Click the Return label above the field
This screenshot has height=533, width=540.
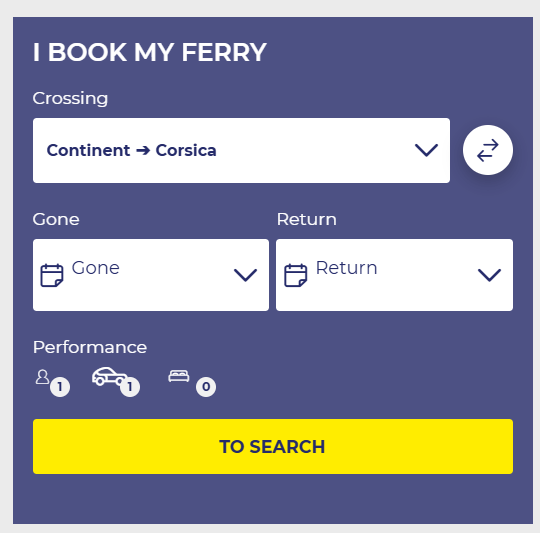point(307,219)
